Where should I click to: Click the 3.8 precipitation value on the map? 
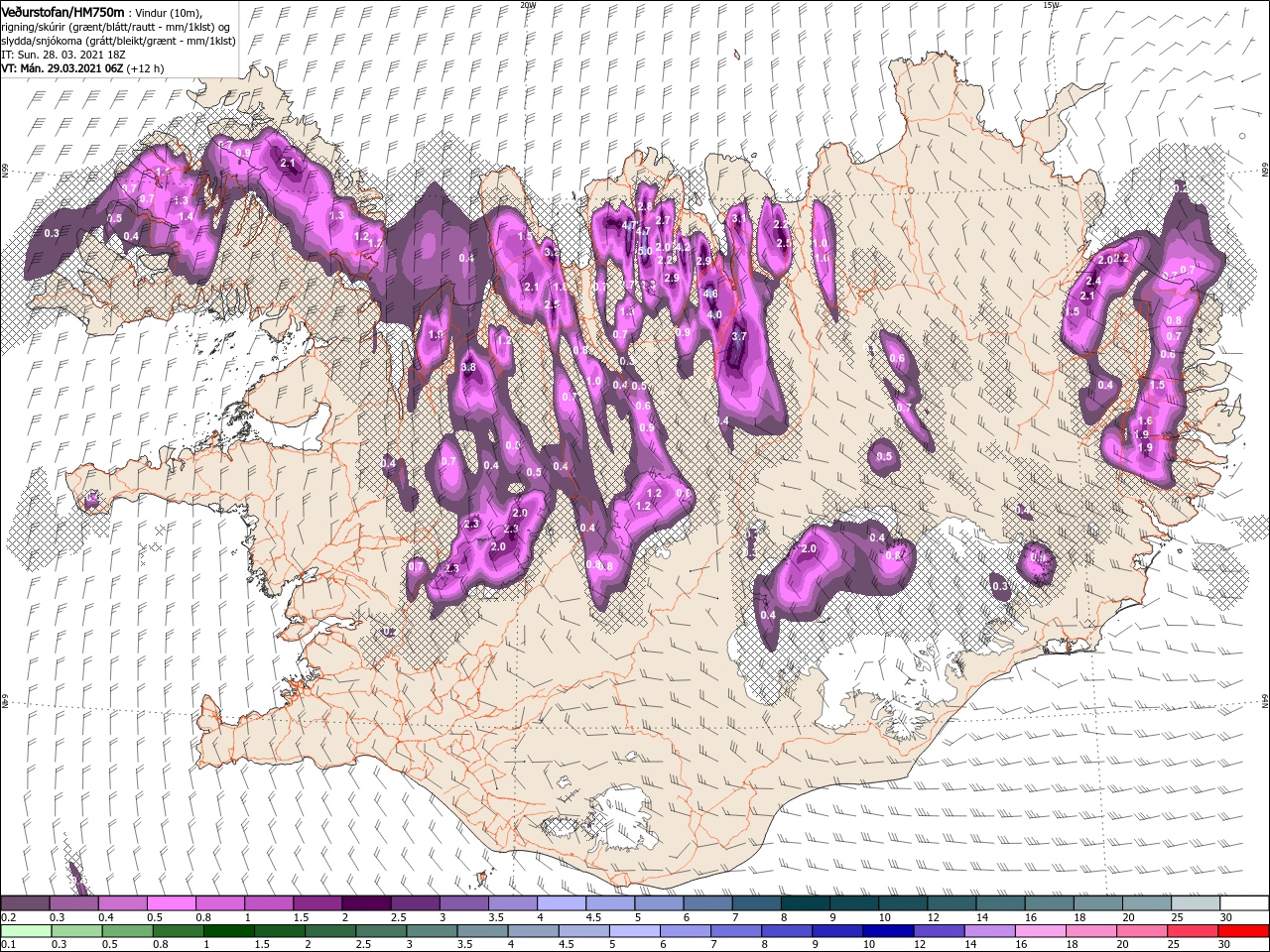tap(469, 367)
